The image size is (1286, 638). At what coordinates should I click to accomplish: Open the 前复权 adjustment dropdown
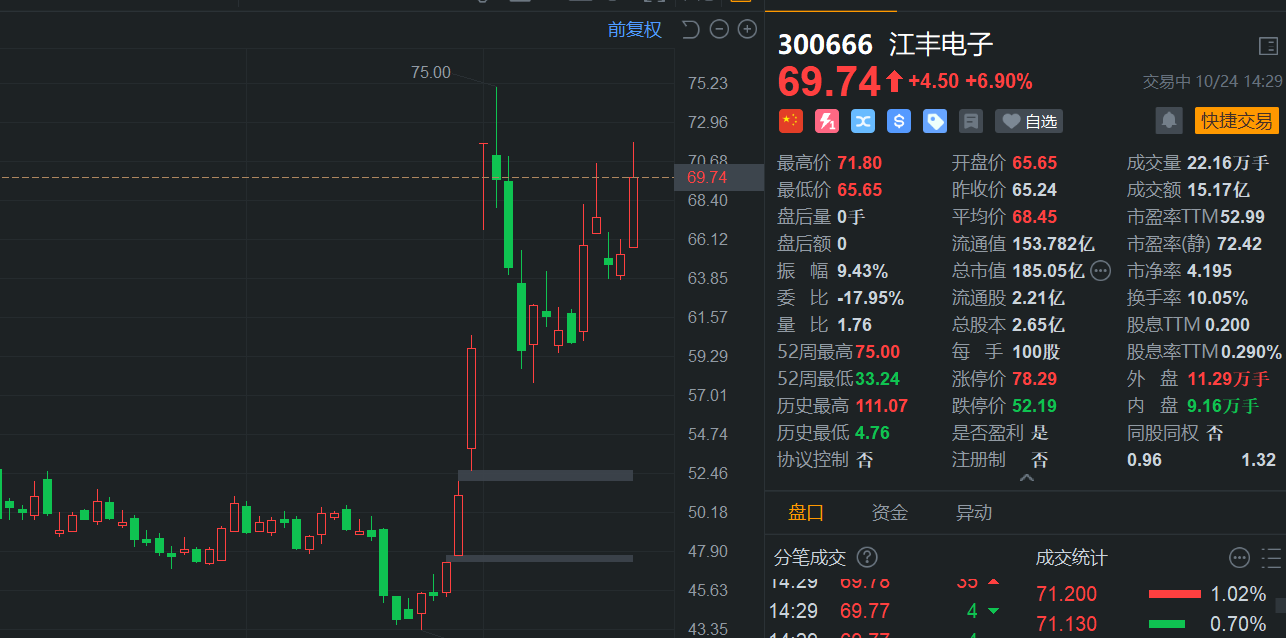pos(635,29)
